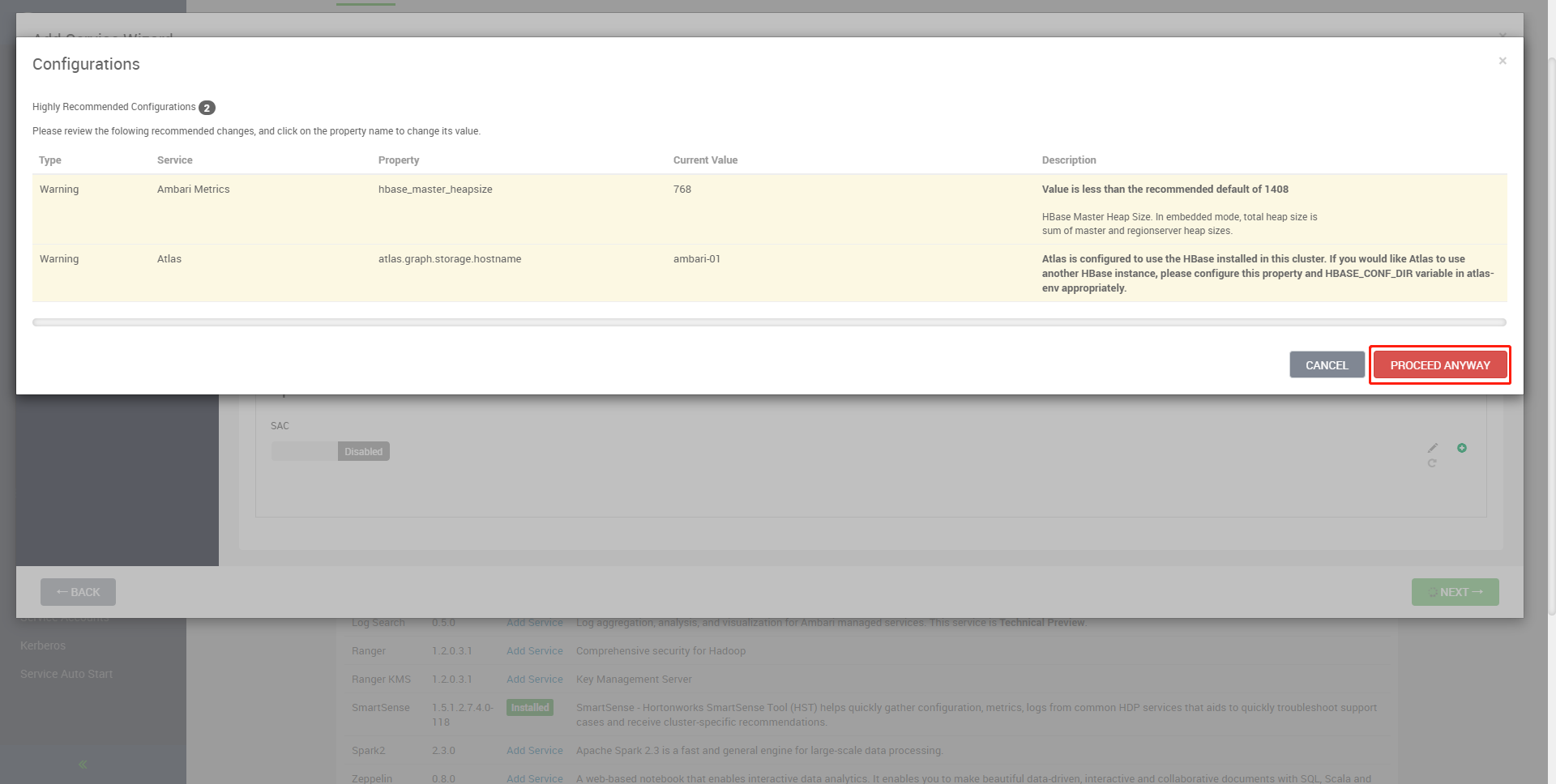Viewport: 1556px width, 784px height.
Task: Click Add Service for Ranger KMS
Action: (x=534, y=680)
